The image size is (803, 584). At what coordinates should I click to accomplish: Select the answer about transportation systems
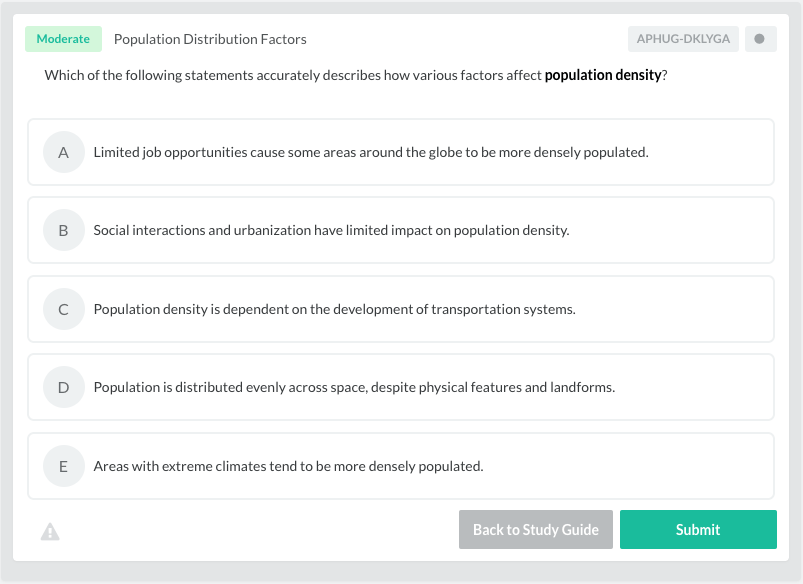coord(400,309)
